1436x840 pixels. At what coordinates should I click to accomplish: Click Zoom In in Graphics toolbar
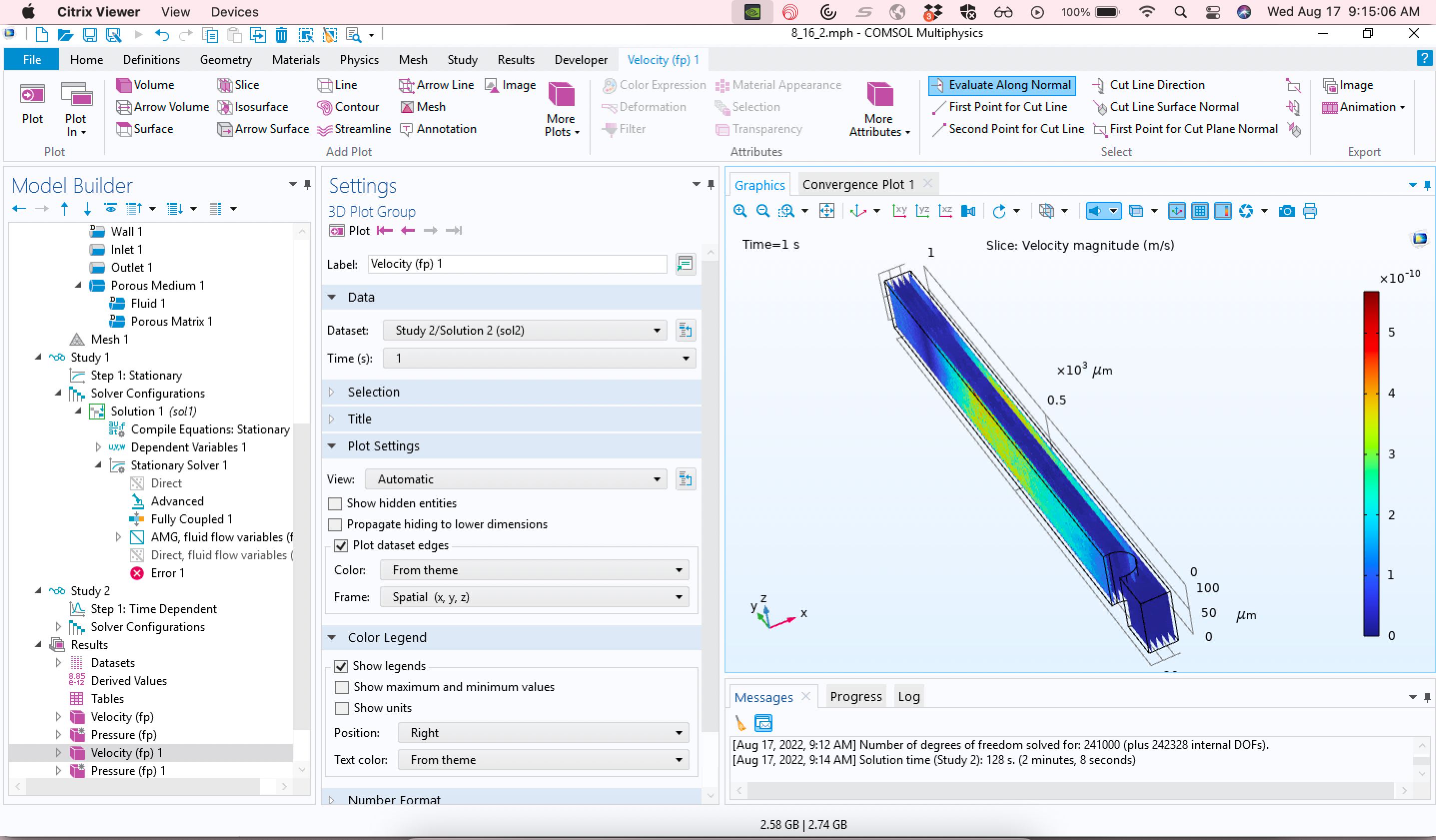point(739,211)
